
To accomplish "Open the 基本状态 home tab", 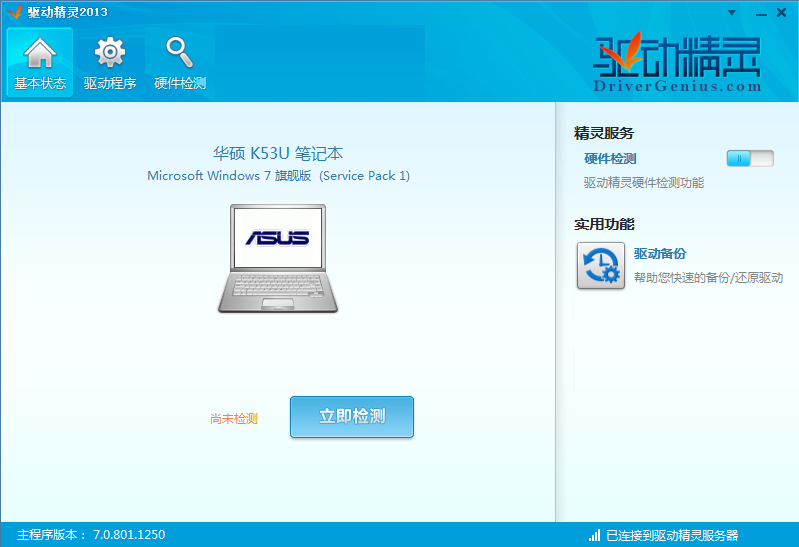I will (x=40, y=63).
